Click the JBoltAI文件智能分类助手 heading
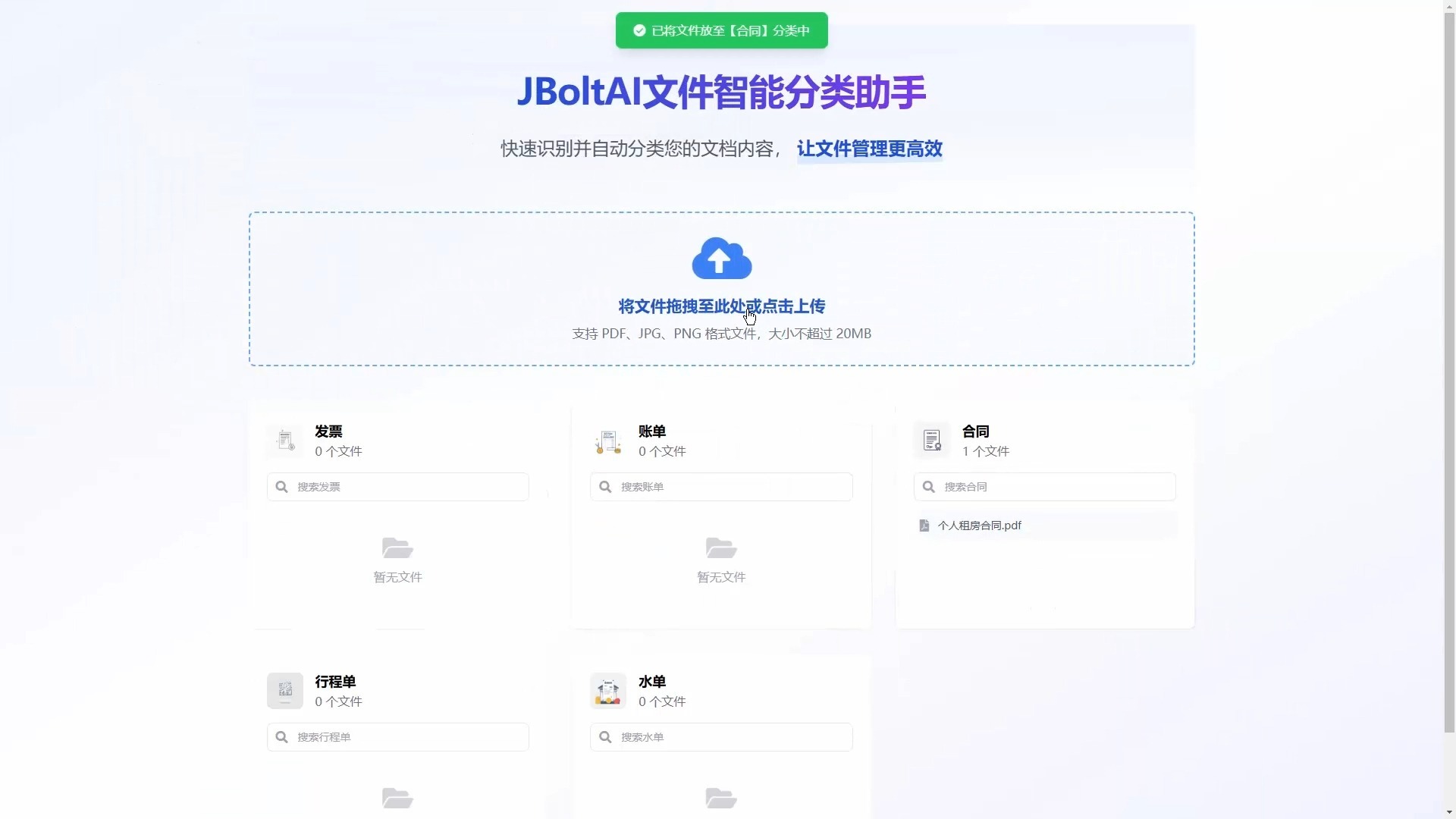1456x819 pixels. click(721, 92)
